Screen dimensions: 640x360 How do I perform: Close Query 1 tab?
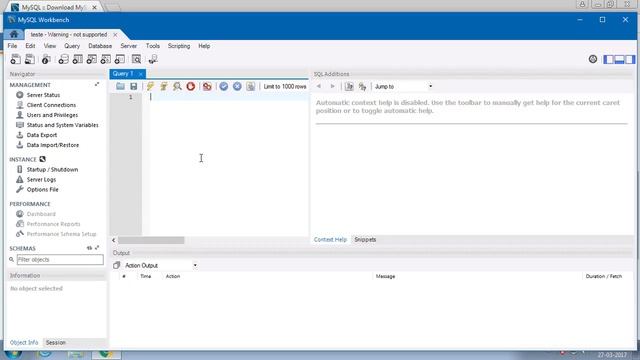click(140, 74)
